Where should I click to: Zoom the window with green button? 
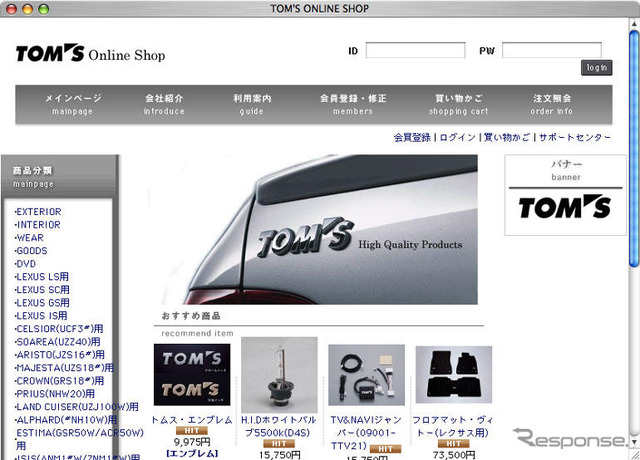43,9
